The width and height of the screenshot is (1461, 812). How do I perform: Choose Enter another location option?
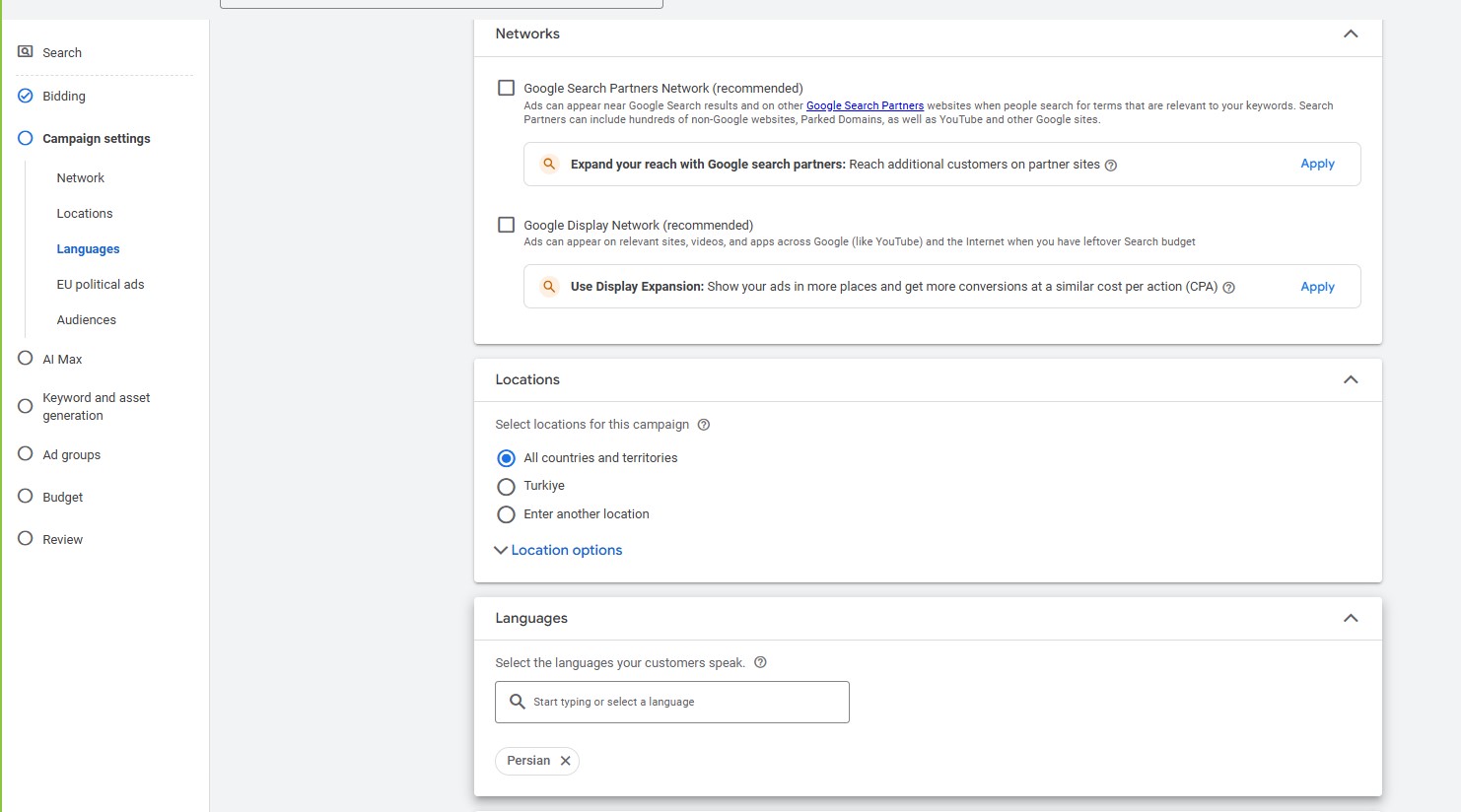[x=507, y=514]
